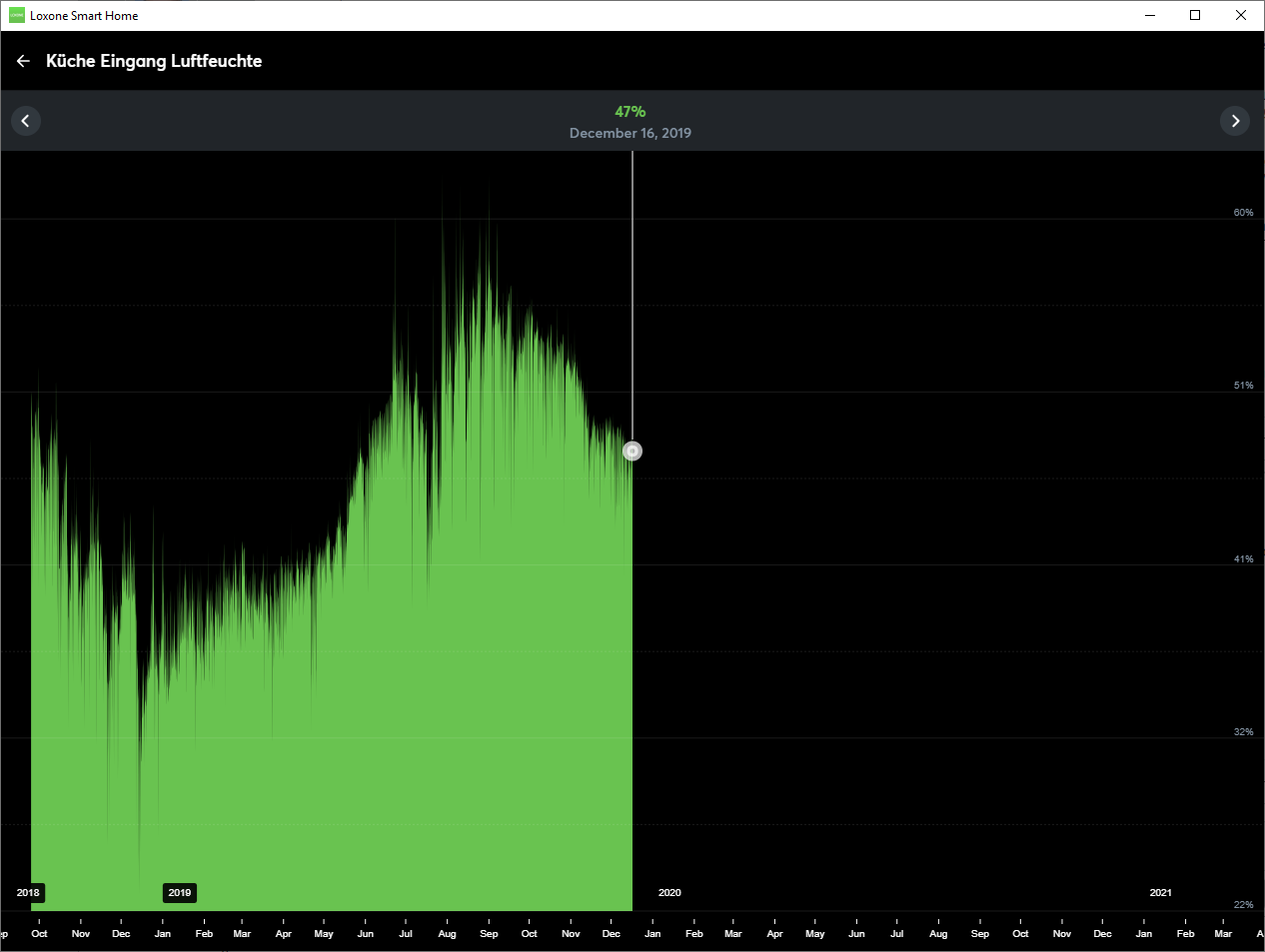The image size is (1265, 952).
Task: Click the 22% y-axis label
Action: [x=1243, y=905]
